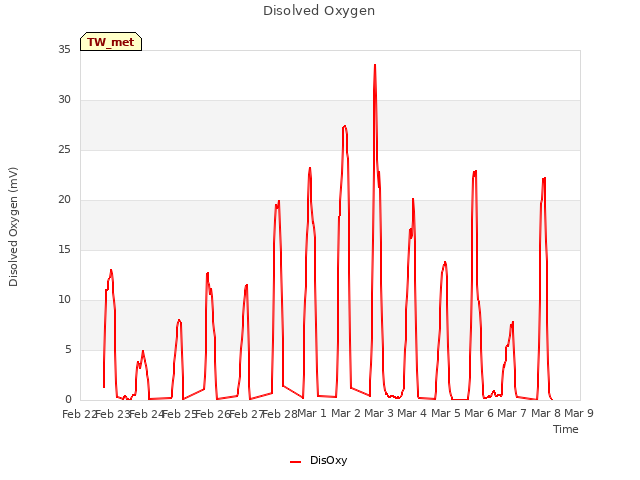Image resolution: width=640 pixels, height=480 pixels.
Task: Click the red DisOxy legend line swatch
Action: point(296,462)
